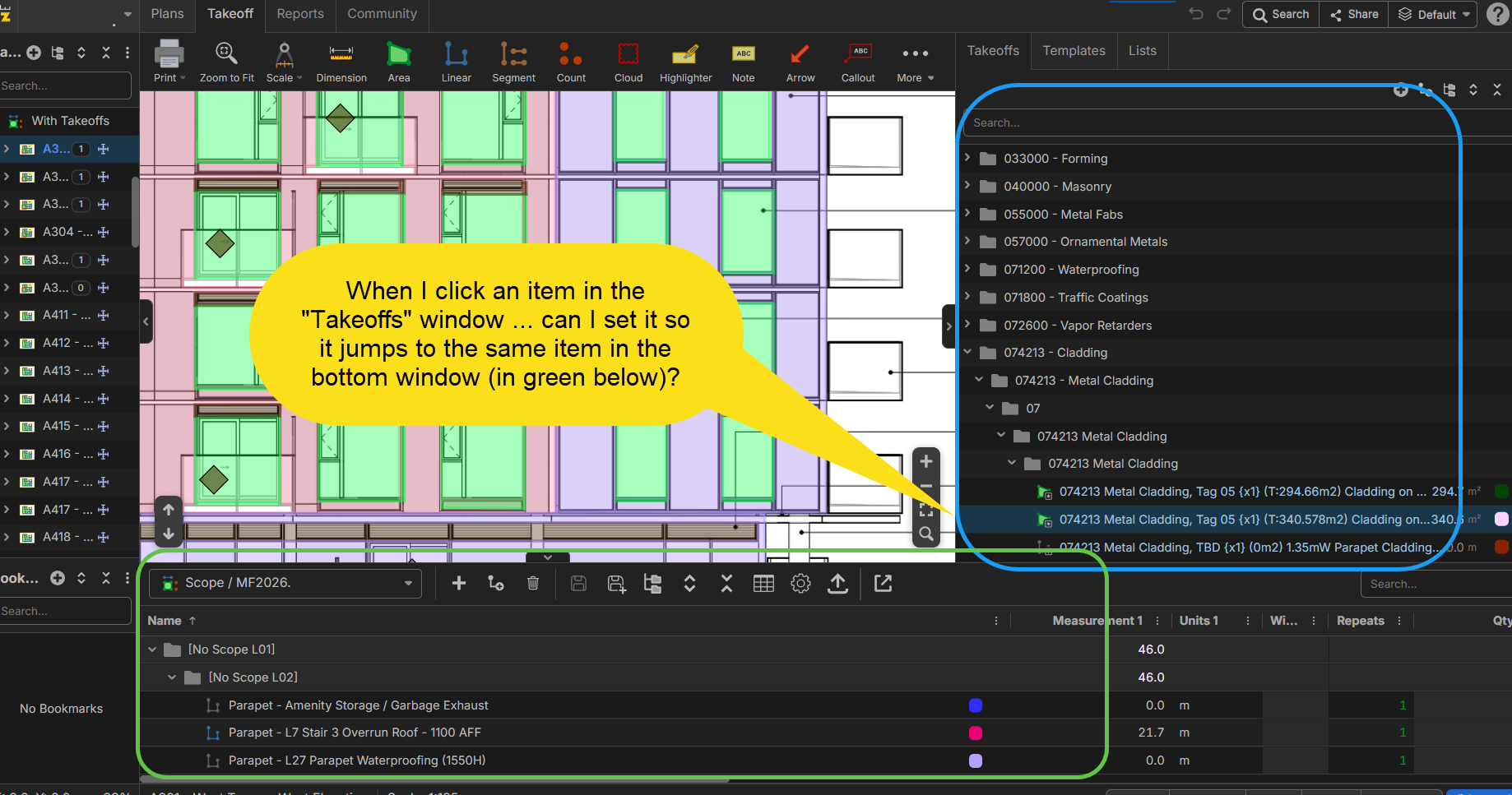Delete item with trash icon

point(533,583)
